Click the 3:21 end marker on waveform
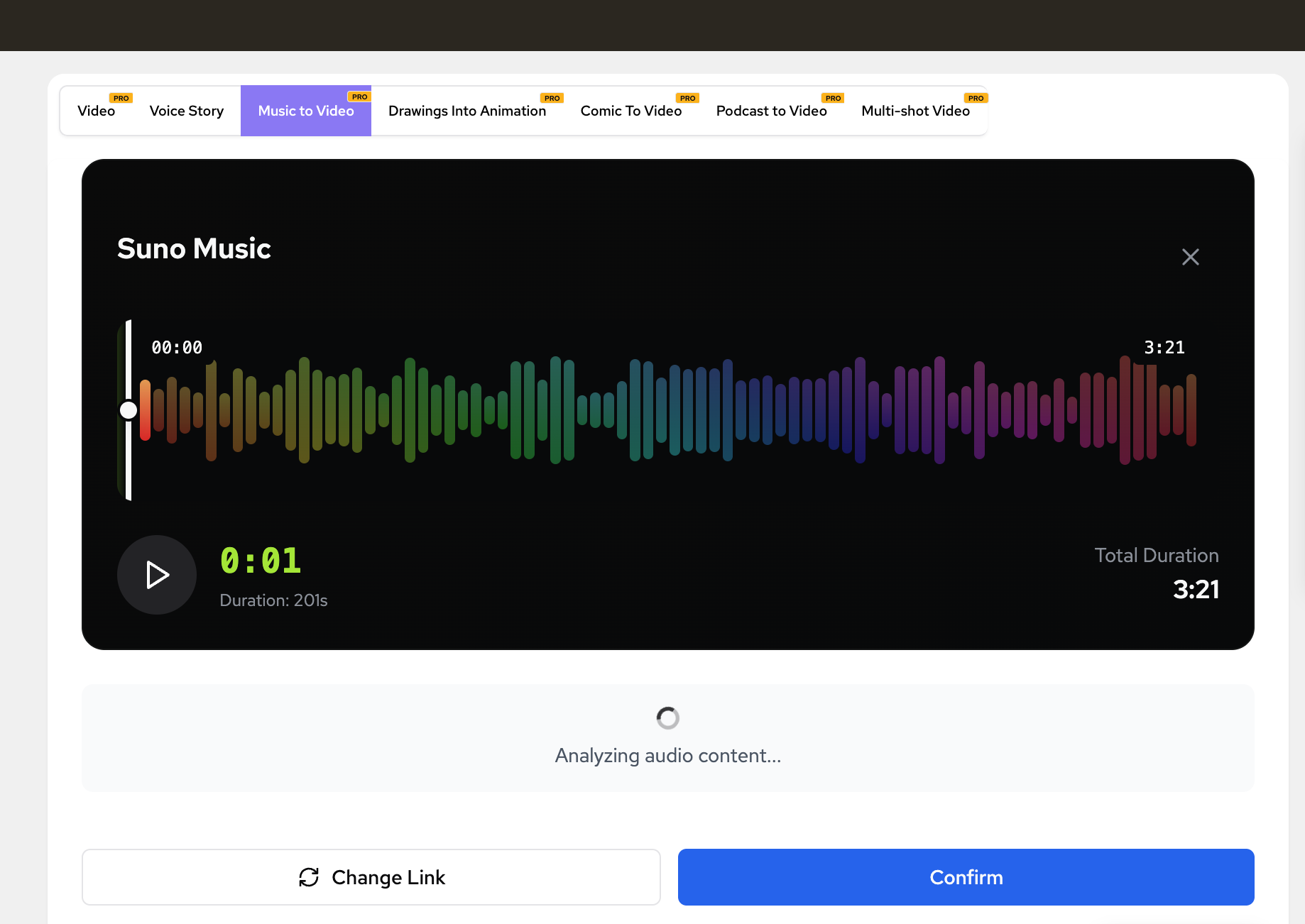Screen dimensions: 1305x924 coord(1164,348)
